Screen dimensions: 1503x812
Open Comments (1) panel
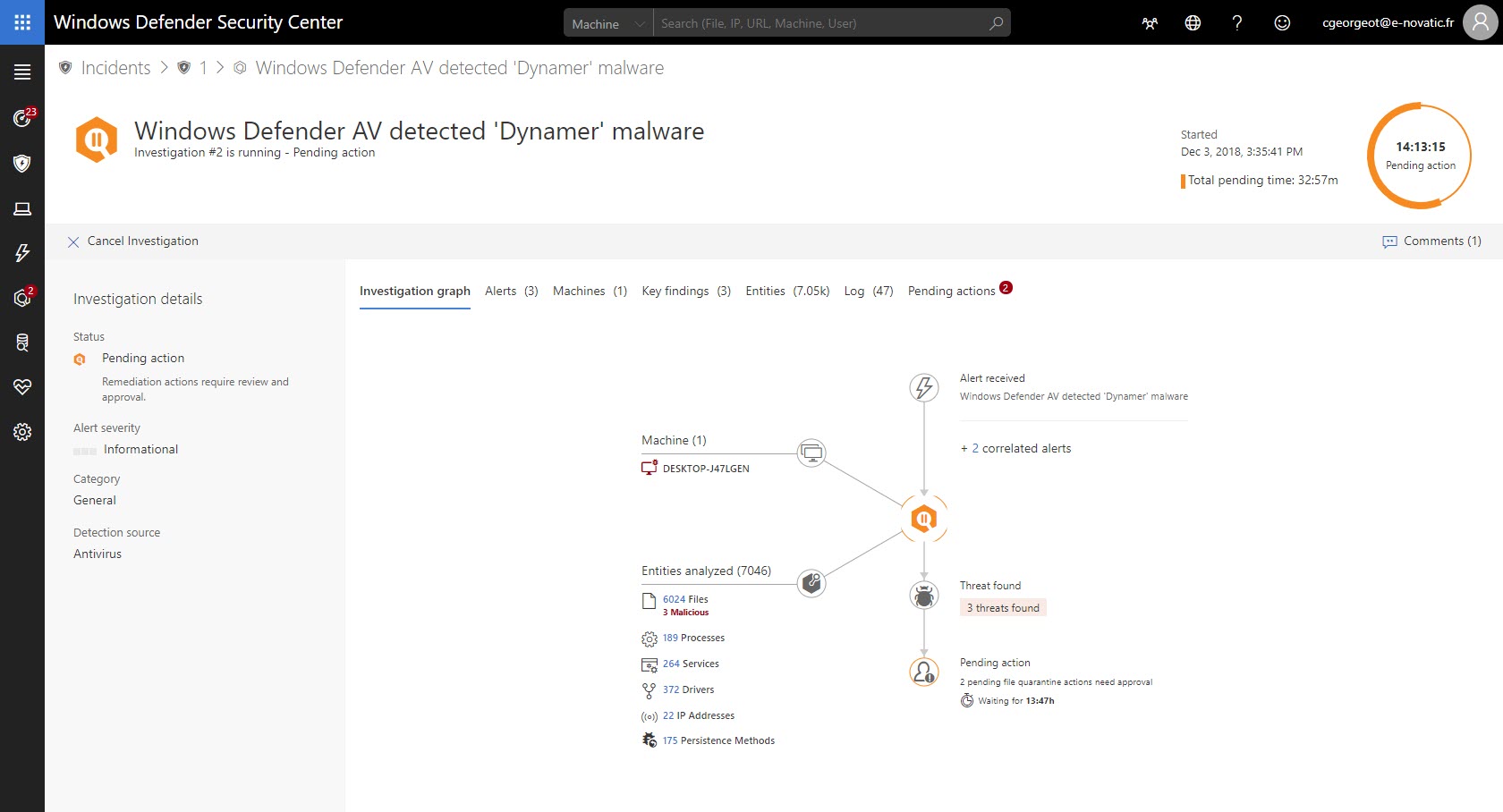1431,241
